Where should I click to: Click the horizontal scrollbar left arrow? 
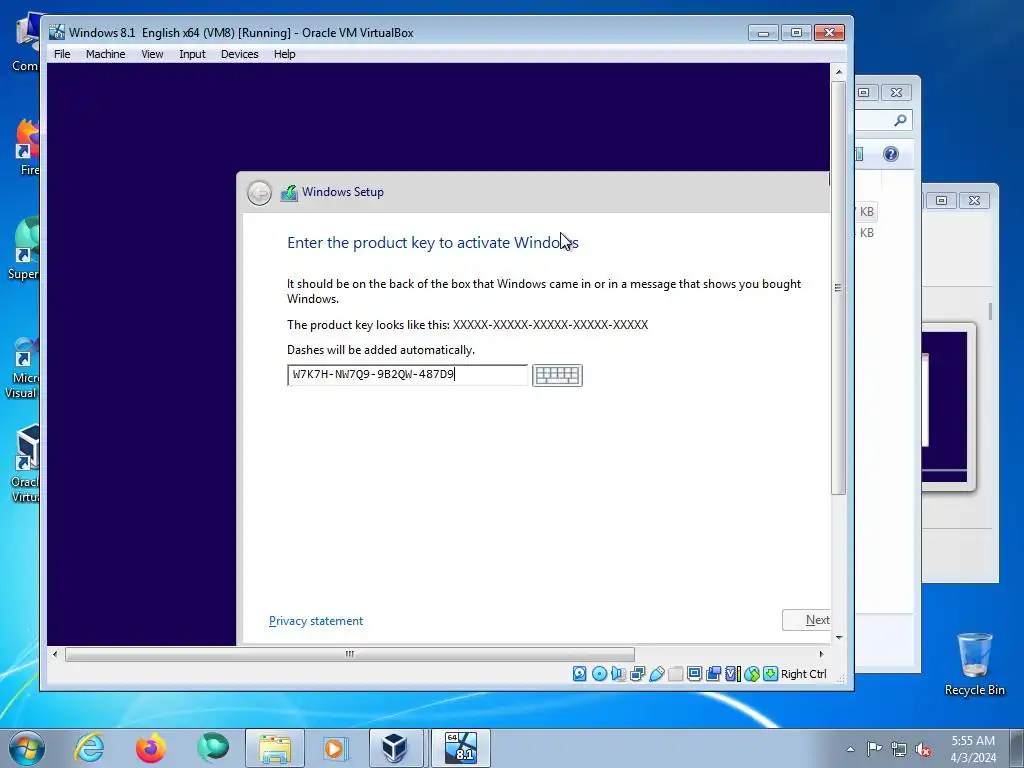55,654
